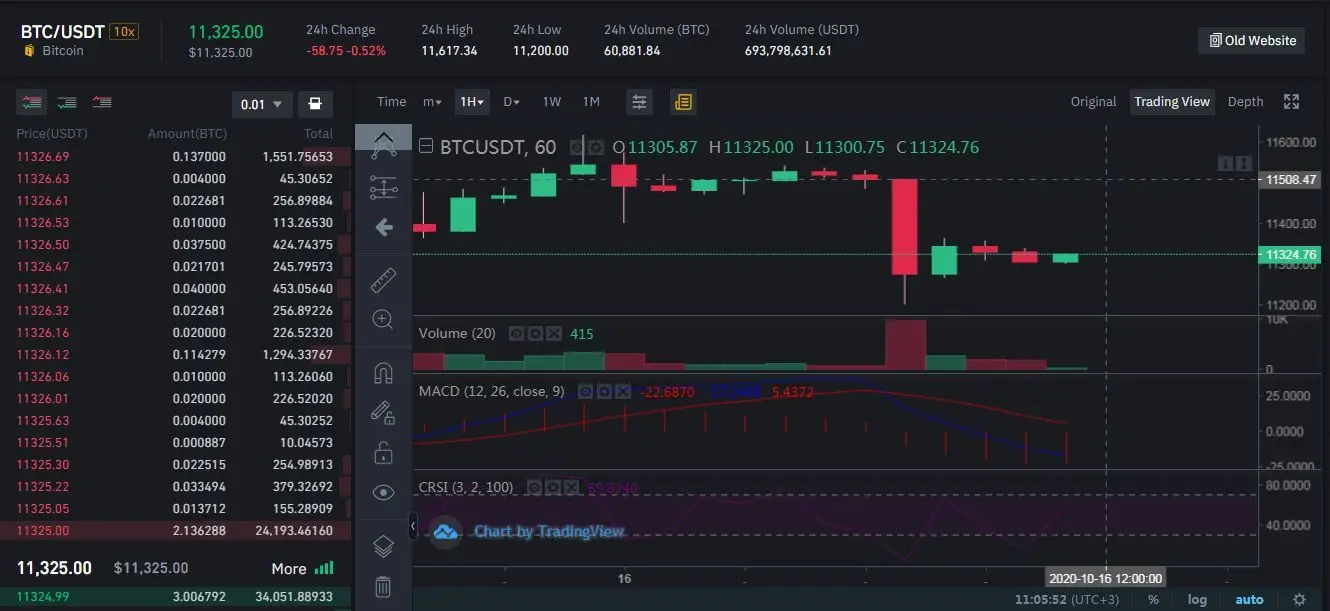Open the indicators settings panel icon

click(x=639, y=101)
